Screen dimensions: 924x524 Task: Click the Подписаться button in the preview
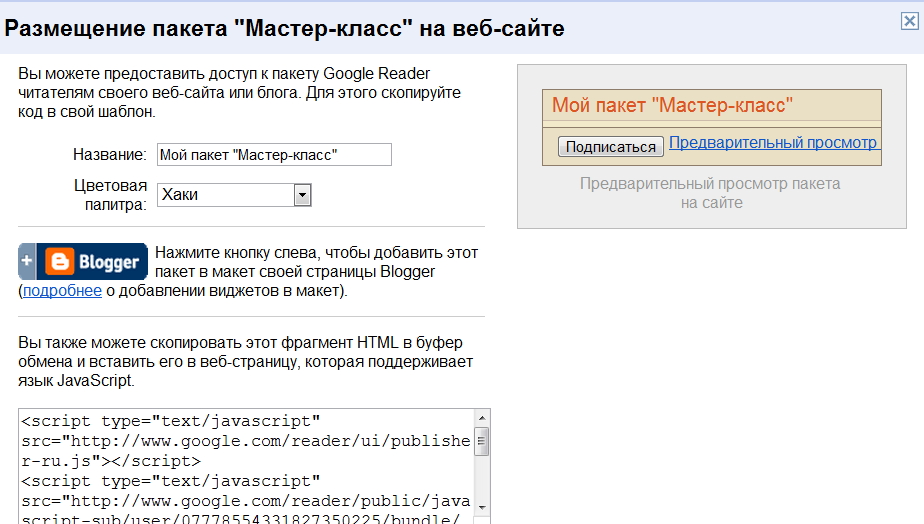point(610,146)
